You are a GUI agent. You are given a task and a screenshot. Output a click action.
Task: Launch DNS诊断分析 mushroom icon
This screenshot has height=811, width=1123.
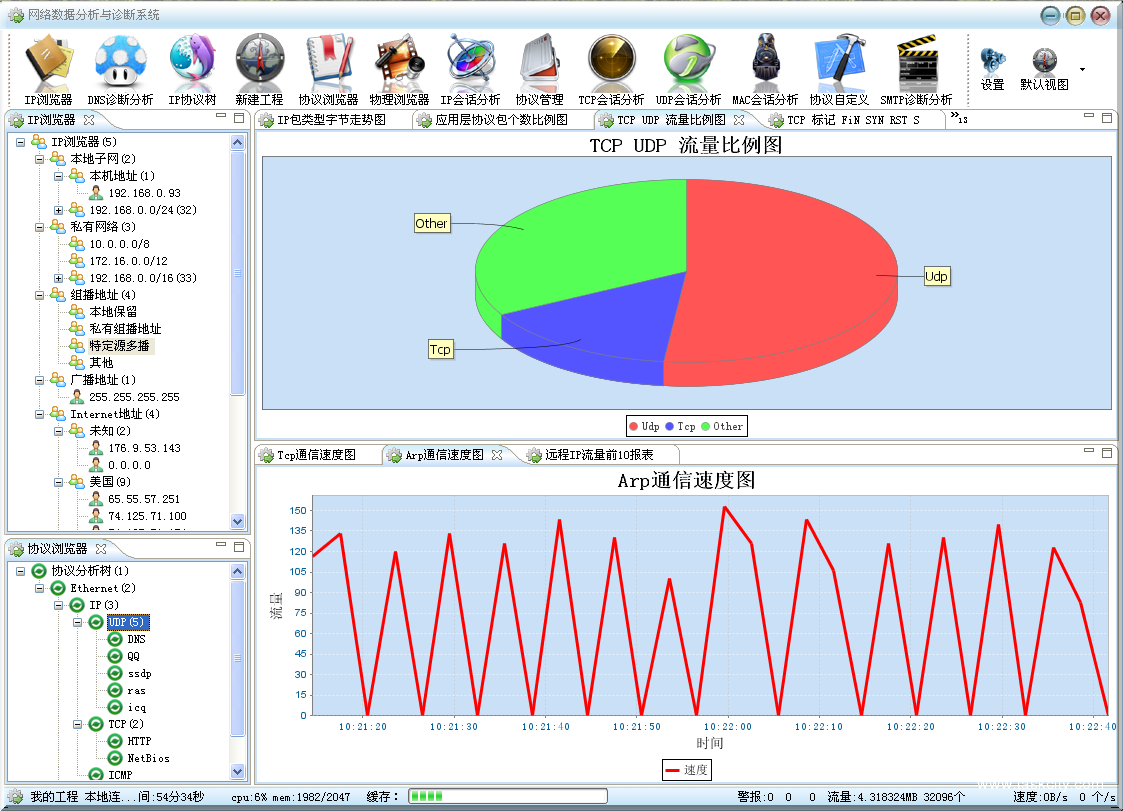(120, 63)
